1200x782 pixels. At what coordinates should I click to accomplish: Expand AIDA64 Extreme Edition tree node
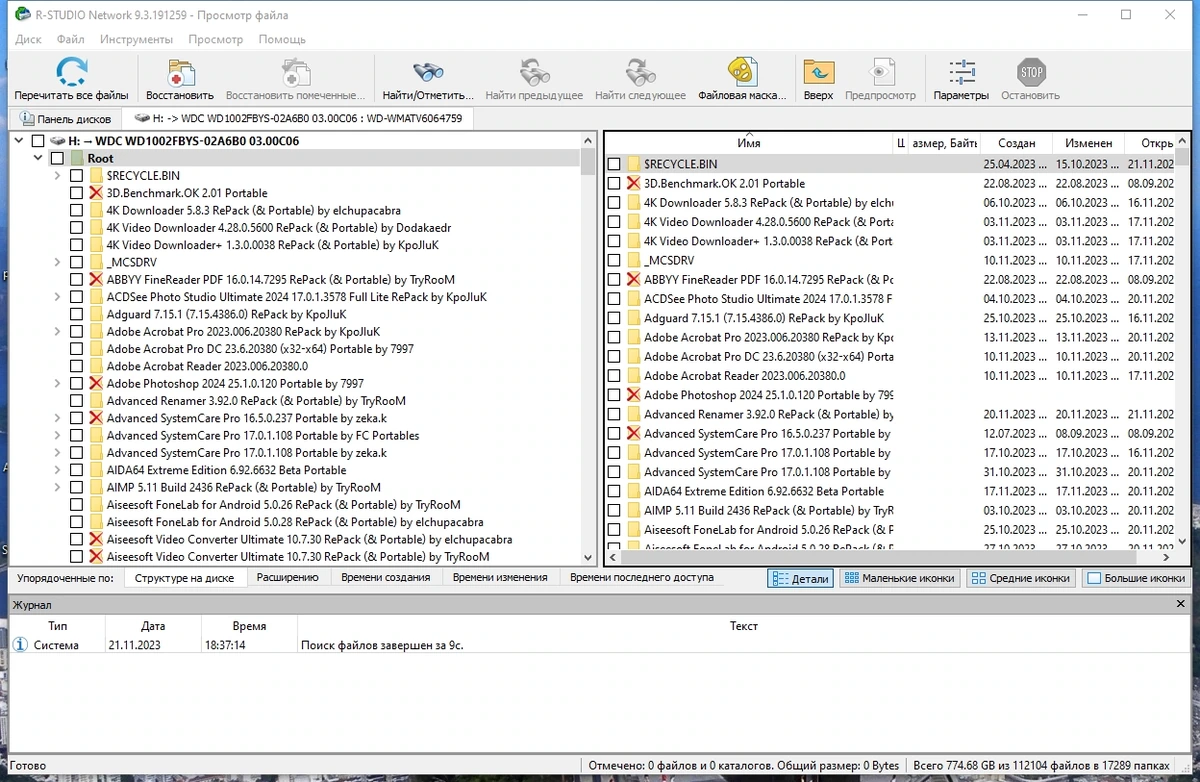coord(58,470)
